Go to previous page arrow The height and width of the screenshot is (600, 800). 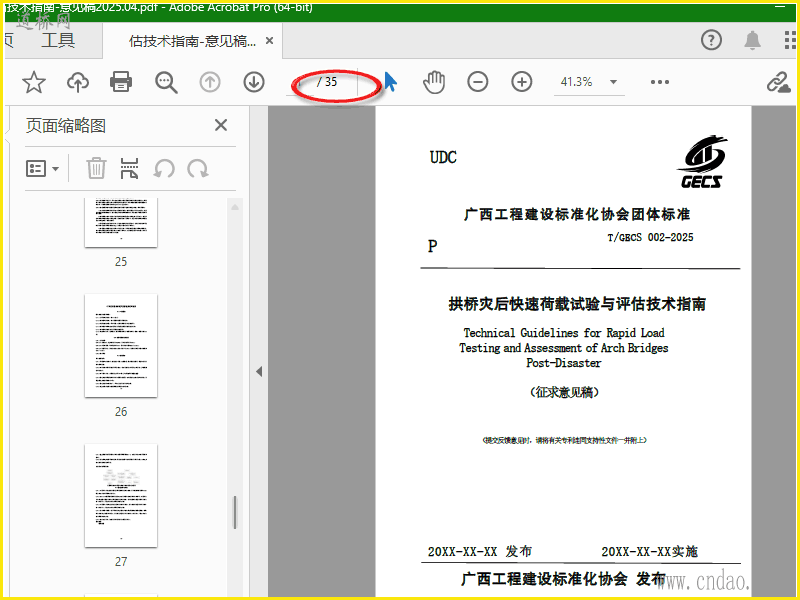(x=210, y=82)
